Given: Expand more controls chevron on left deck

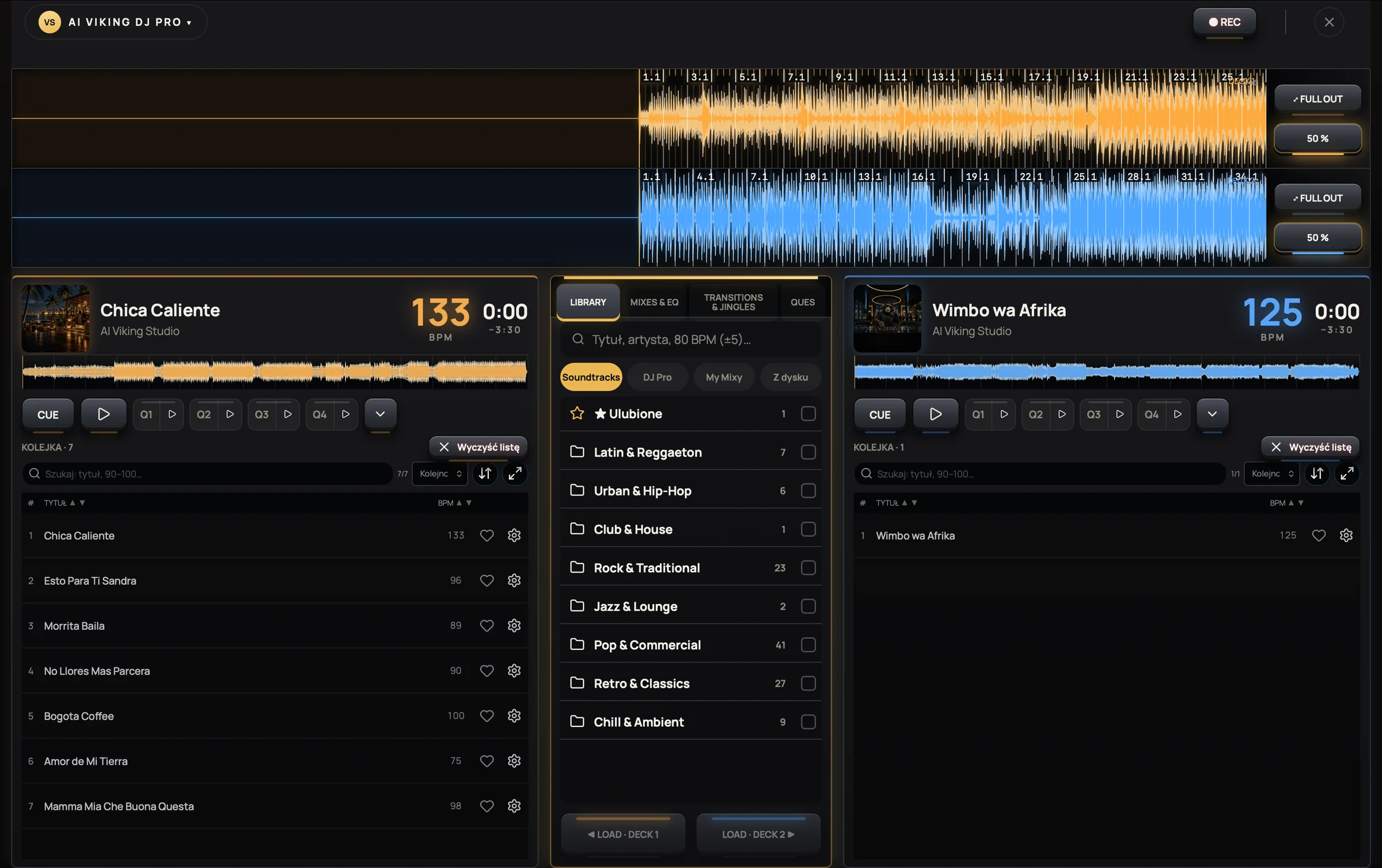Looking at the screenshot, I should [380, 414].
